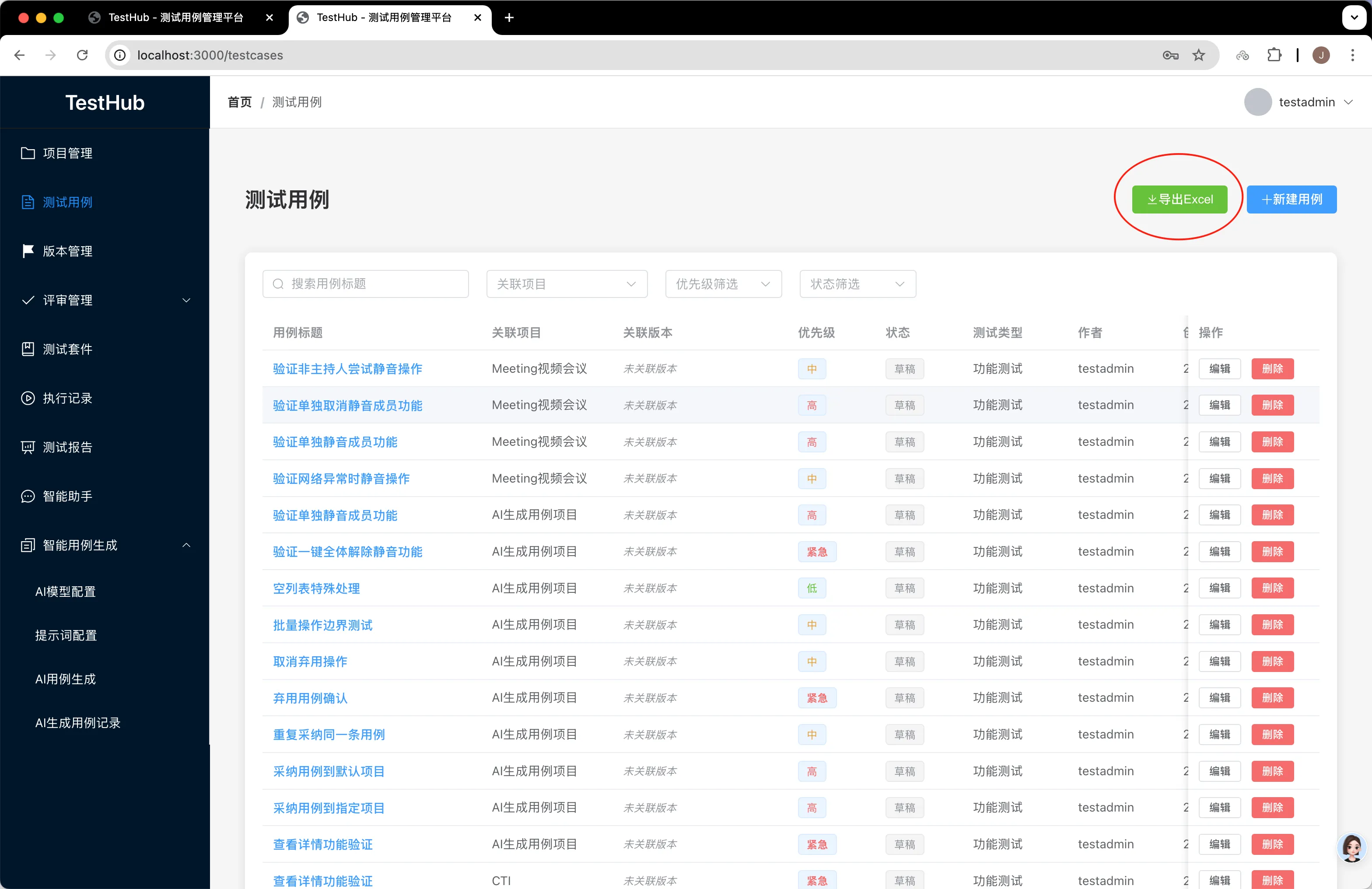Screen dimensions: 1372x889
Task: Click the 测试套件 icon in sidebar
Action: click(x=28, y=350)
